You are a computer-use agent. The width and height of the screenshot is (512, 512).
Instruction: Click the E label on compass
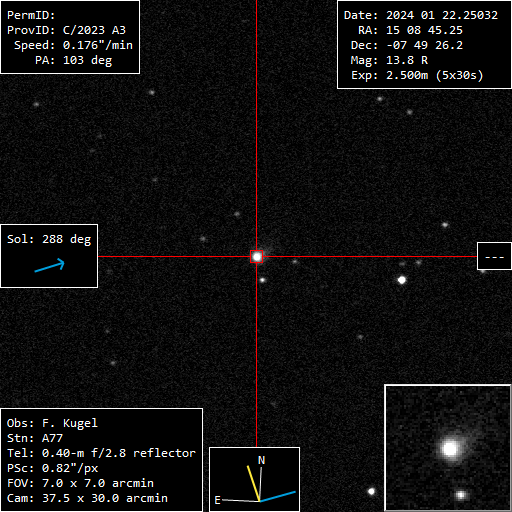(x=217, y=500)
